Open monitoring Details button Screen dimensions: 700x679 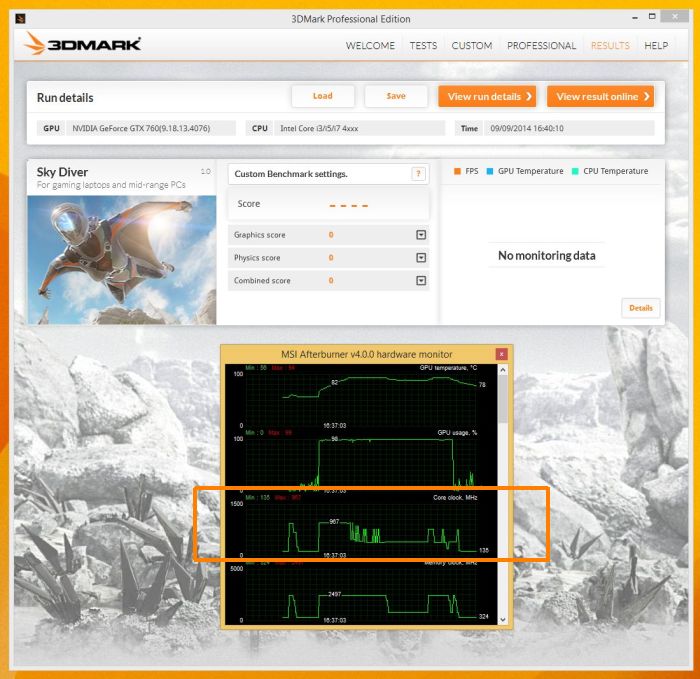tap(641, 308)
